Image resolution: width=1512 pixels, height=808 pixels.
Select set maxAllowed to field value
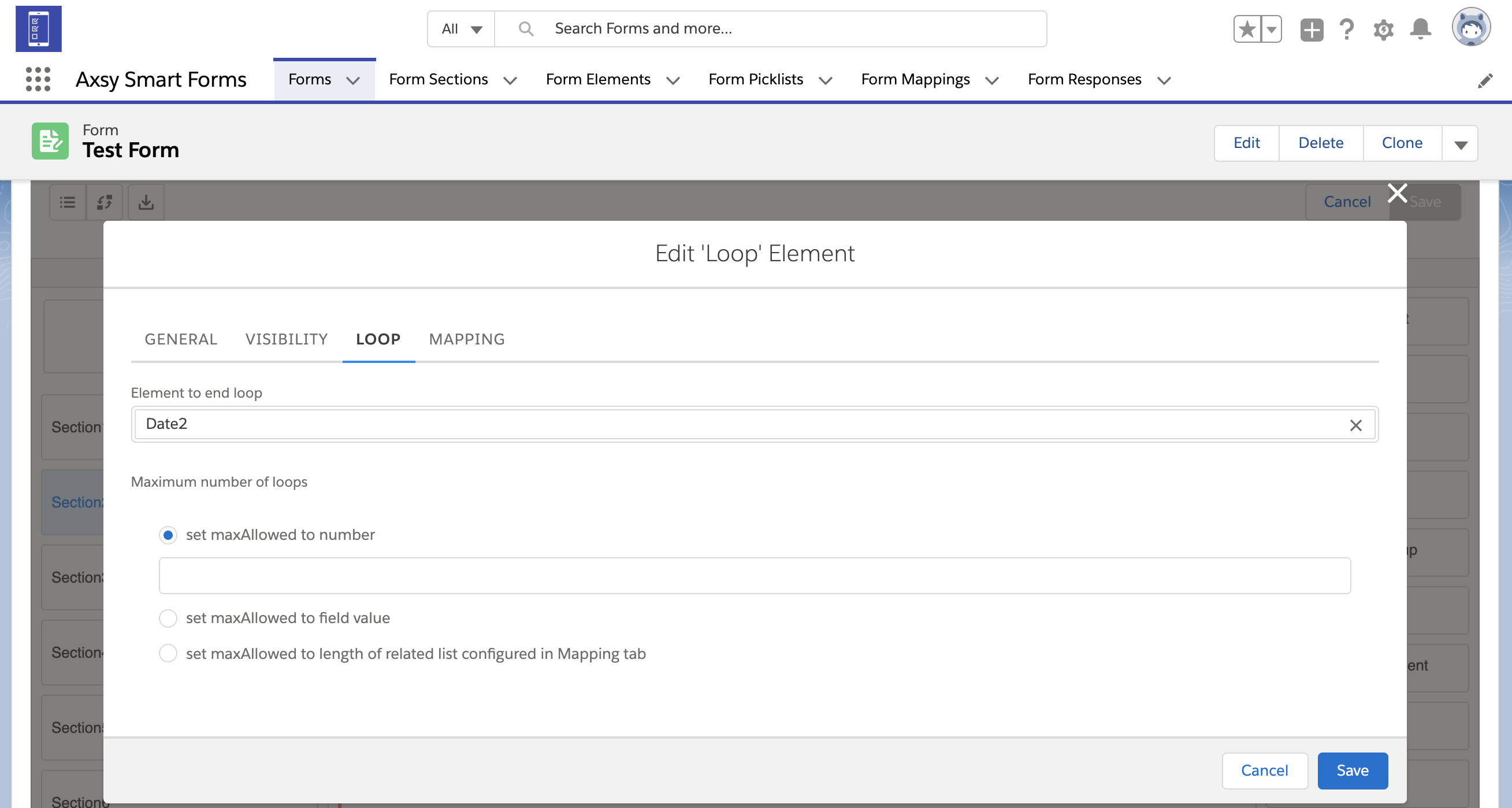168,618
